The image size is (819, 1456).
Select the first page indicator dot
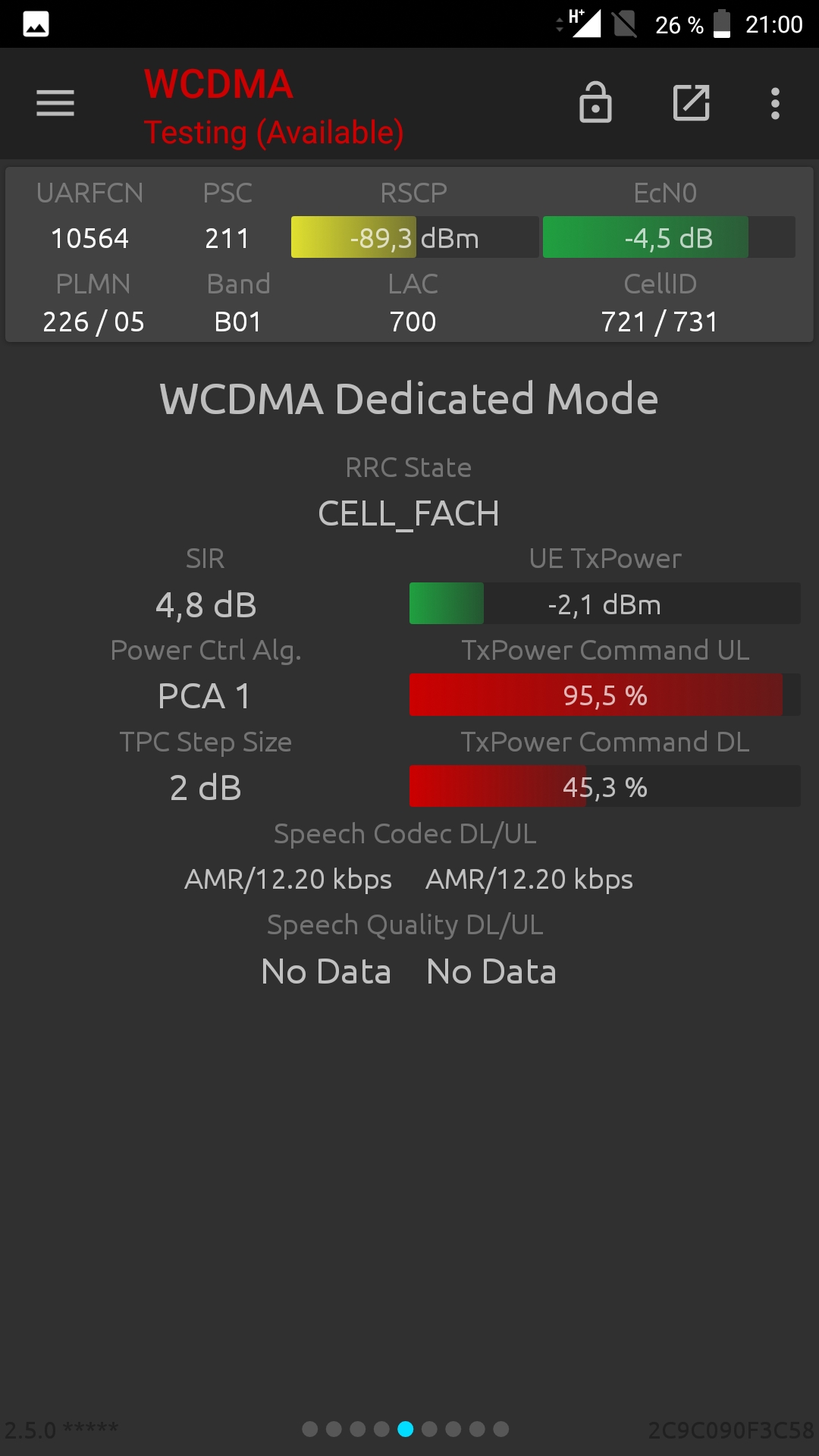(x=310, y=1429)
